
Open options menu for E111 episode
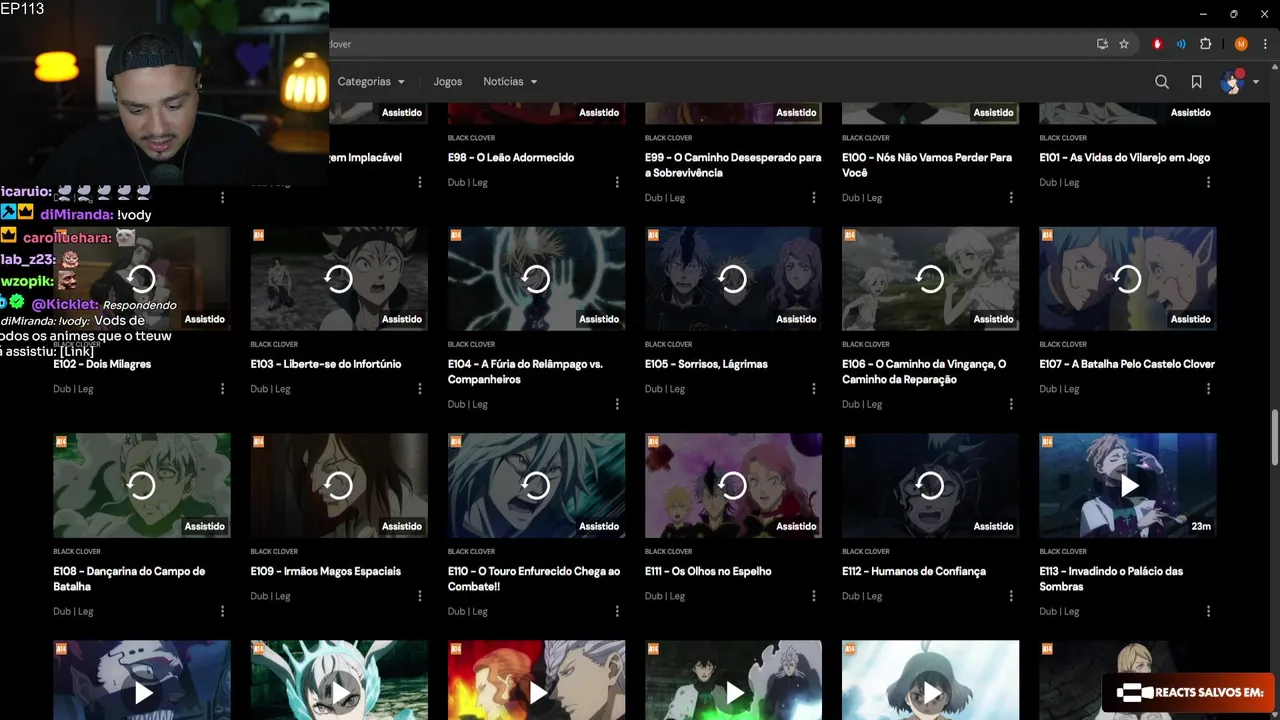click(814, 596)
